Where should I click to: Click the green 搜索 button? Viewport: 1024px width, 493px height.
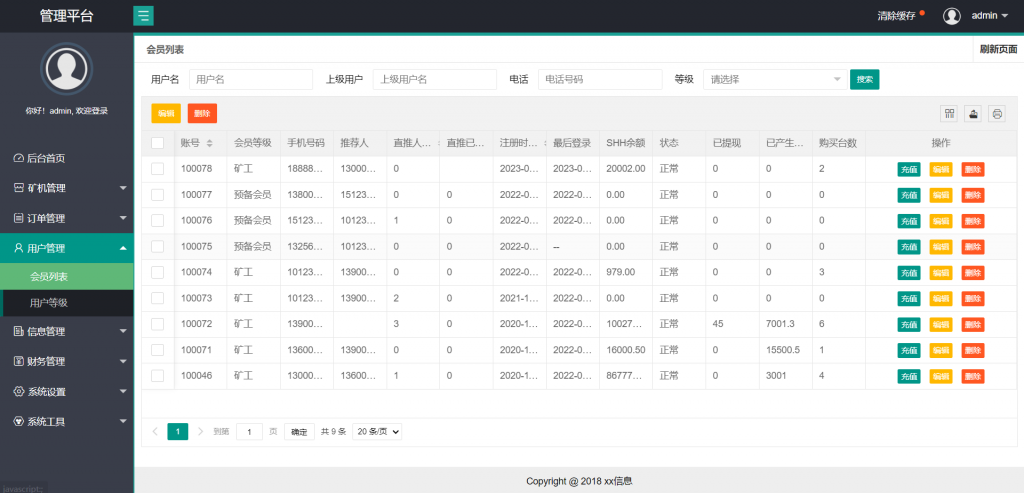[865, 80]
